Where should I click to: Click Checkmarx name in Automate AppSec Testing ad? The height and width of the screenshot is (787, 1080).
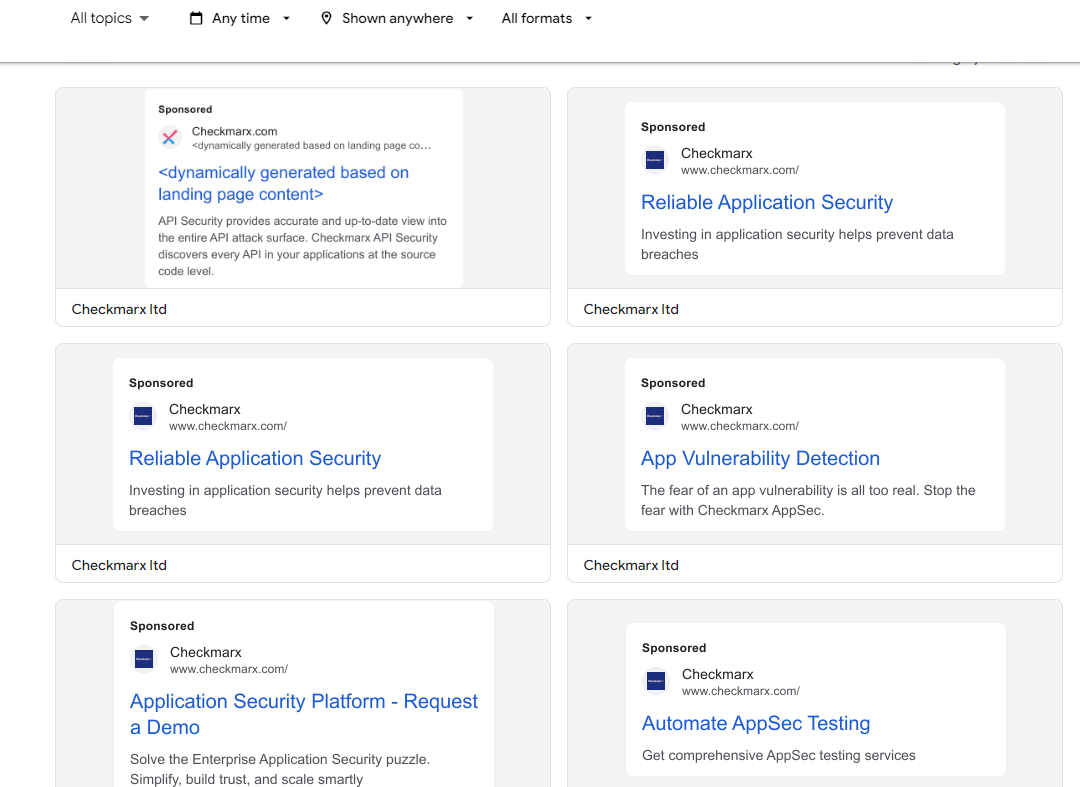click(x=718, y=675)
